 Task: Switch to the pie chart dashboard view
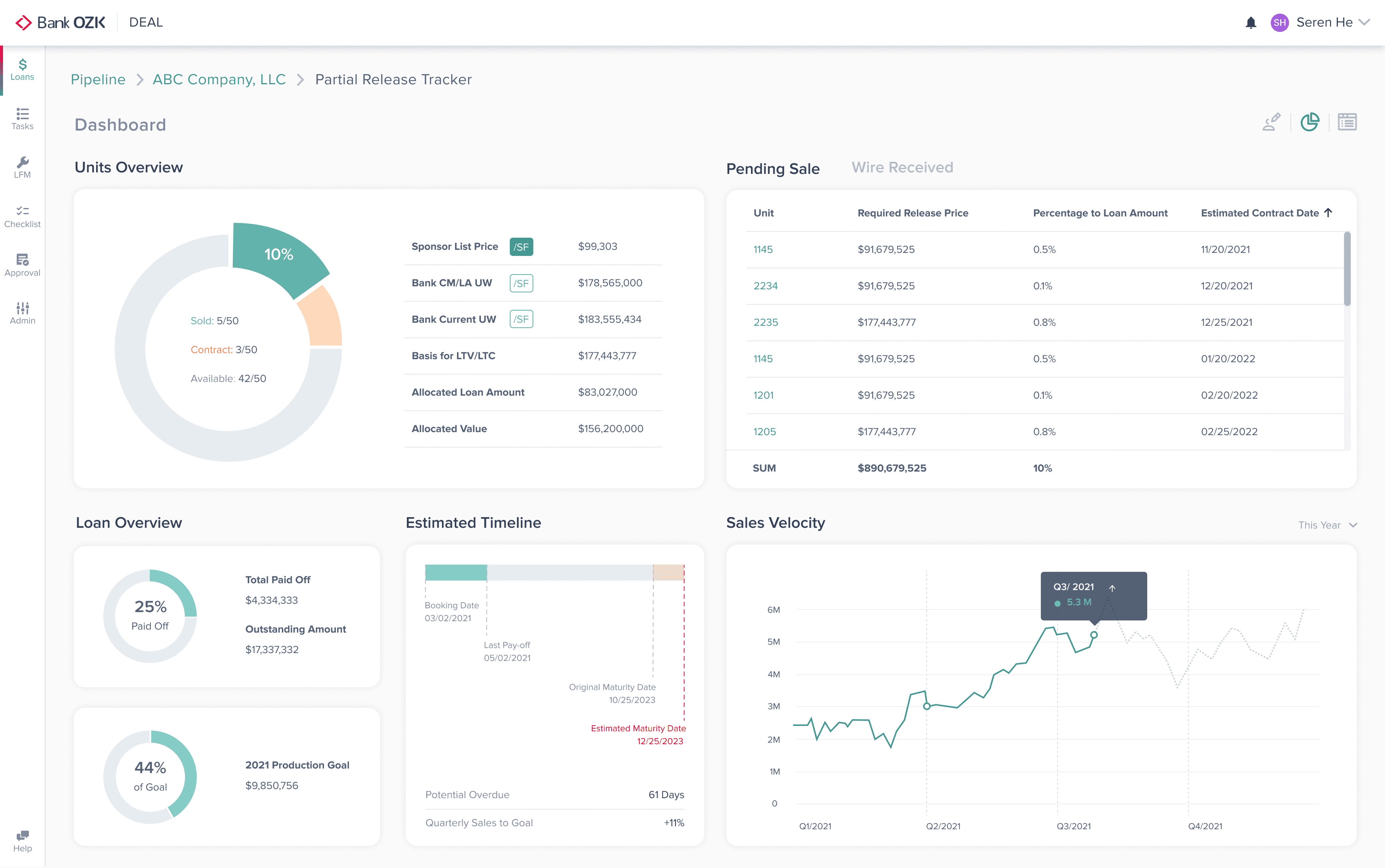(1309, 122)
